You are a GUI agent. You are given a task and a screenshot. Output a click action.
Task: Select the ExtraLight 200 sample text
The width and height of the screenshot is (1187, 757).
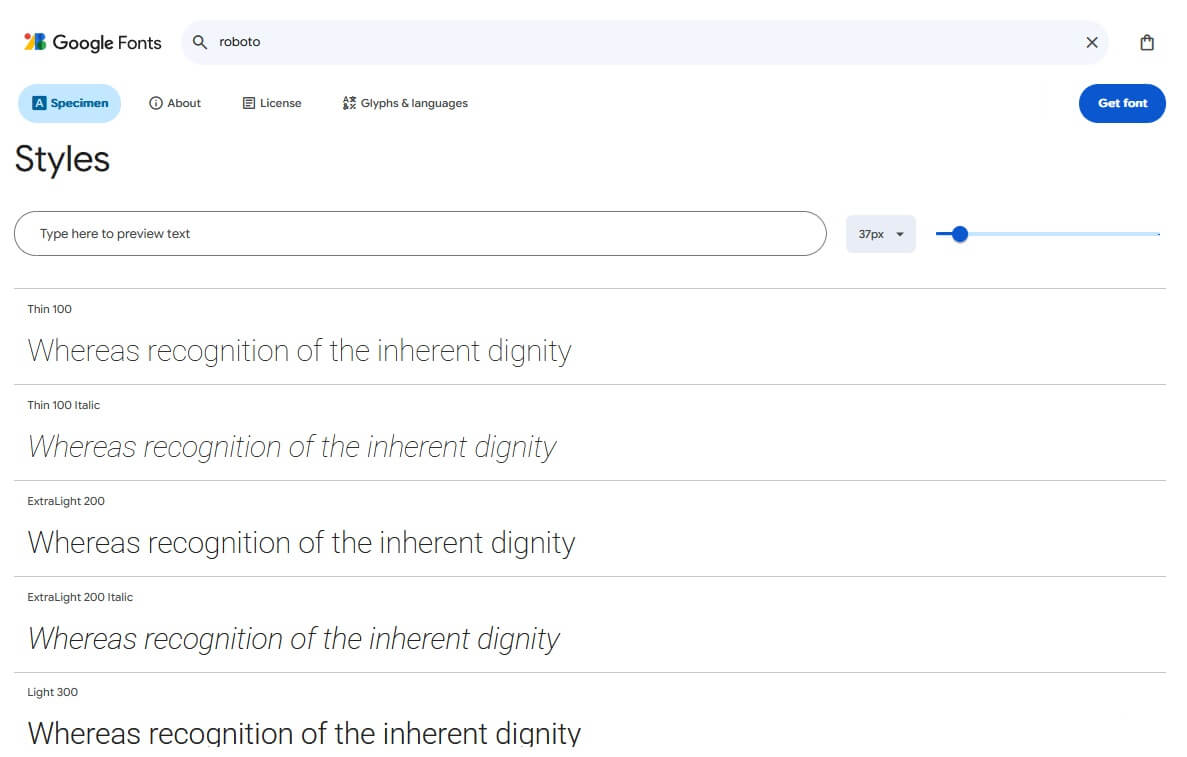pyautogui.click(x=301, y=544)
